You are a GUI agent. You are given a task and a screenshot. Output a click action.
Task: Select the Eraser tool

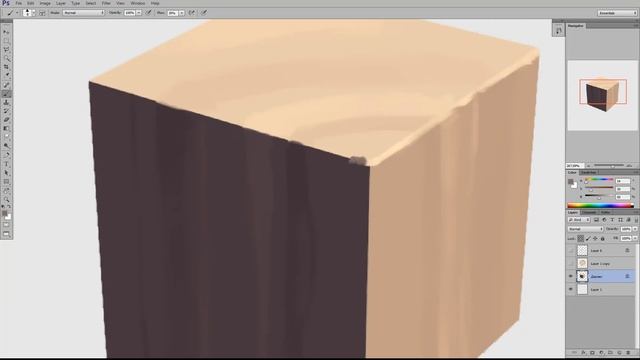click(6, 120)
